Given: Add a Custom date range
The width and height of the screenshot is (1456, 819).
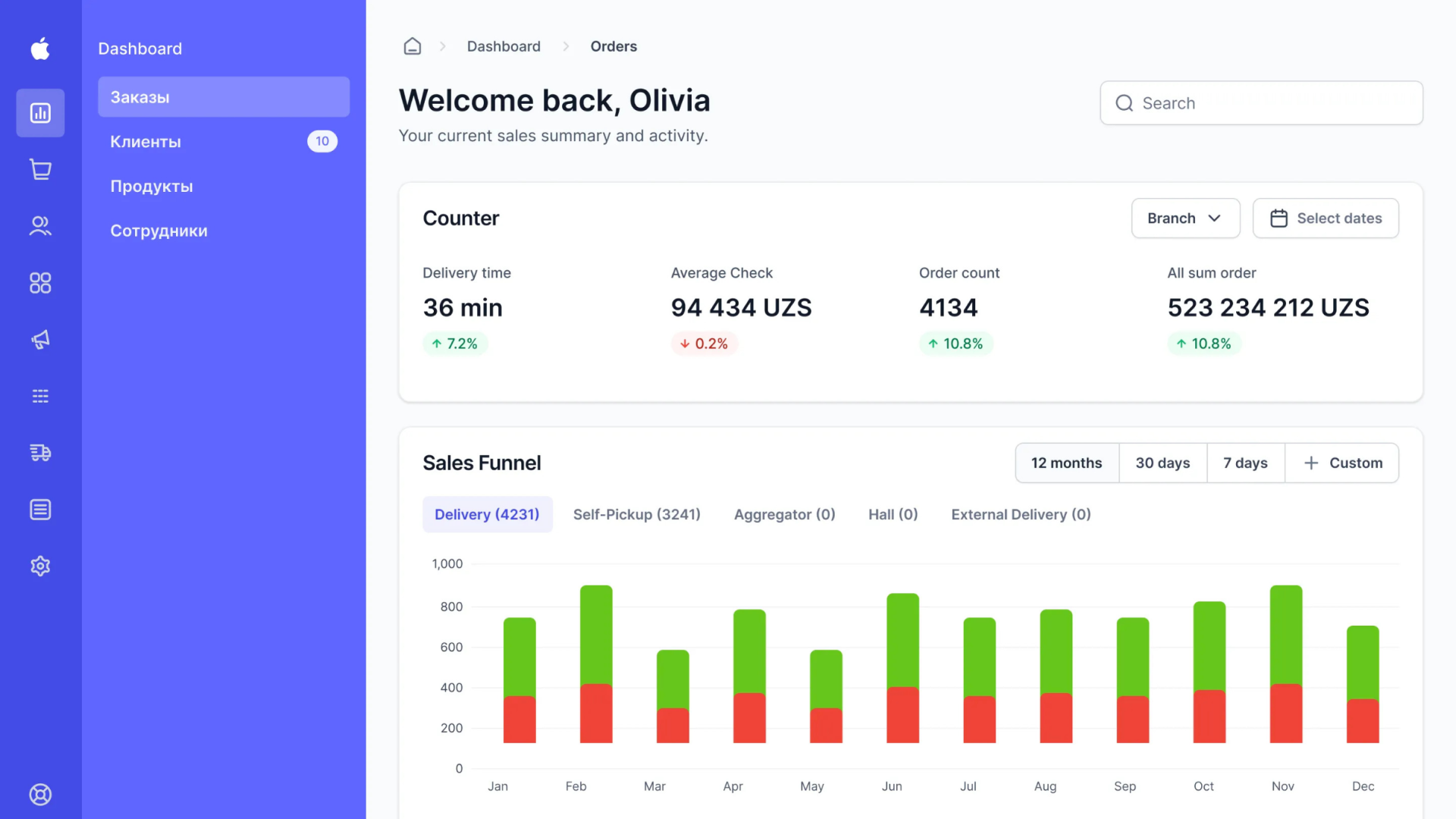Looking at the screenshot, I should [1342, 463].
